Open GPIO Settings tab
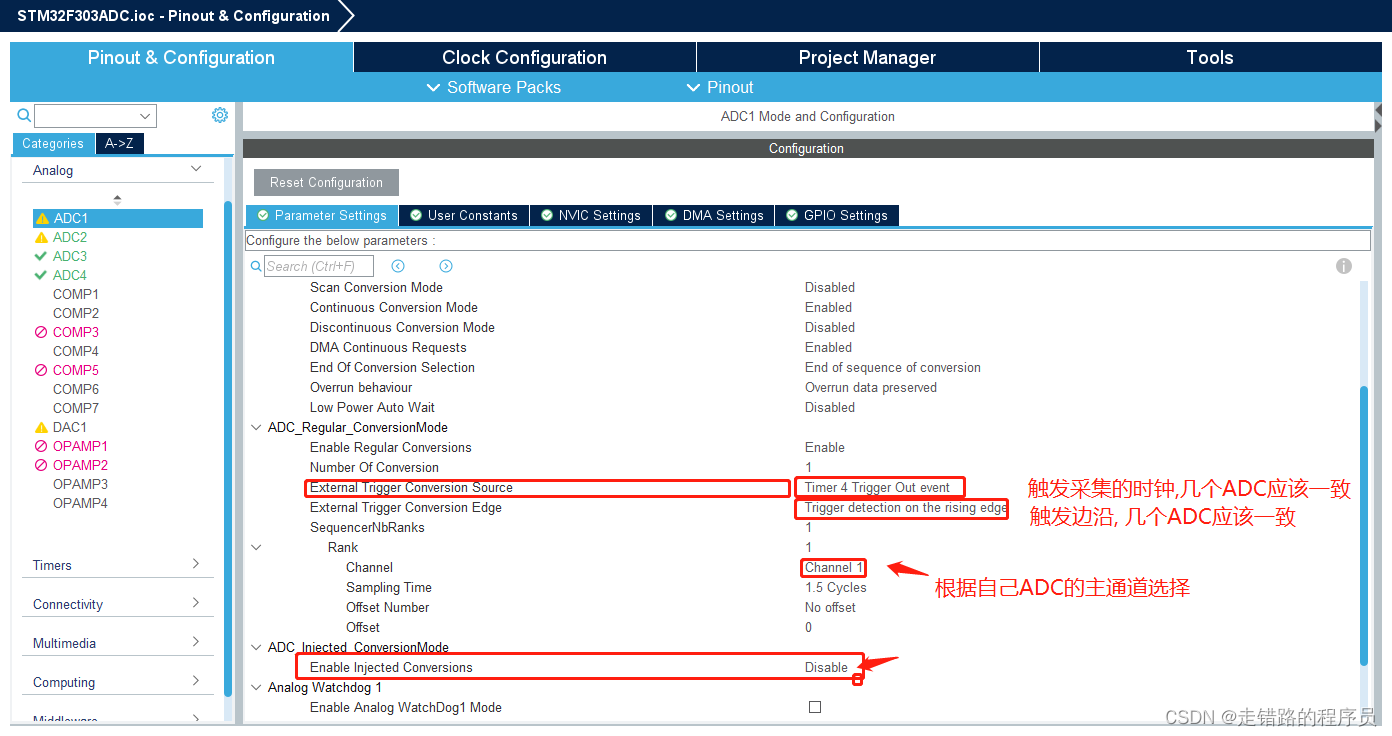This screenshot has width=1392, height=736. click(x=836, y=215)
